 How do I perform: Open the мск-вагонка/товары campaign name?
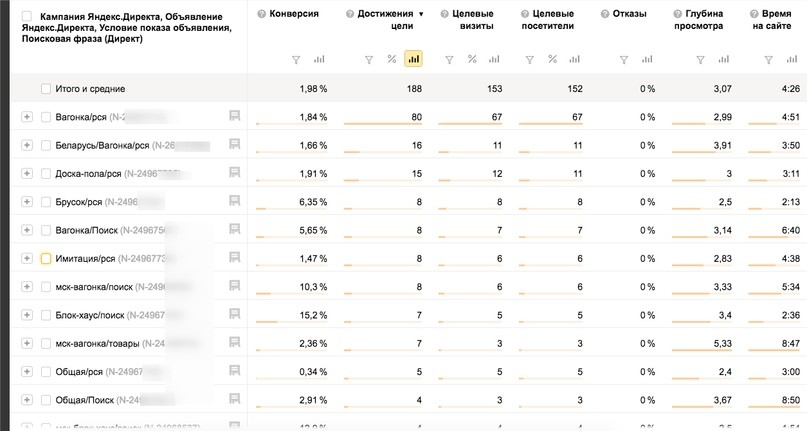point(97,343)
